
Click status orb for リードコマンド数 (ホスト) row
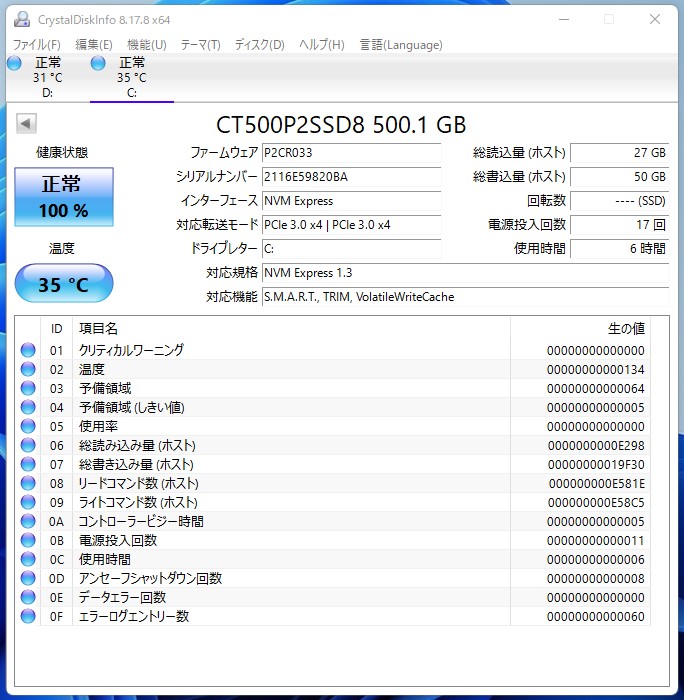pos(28,483)
